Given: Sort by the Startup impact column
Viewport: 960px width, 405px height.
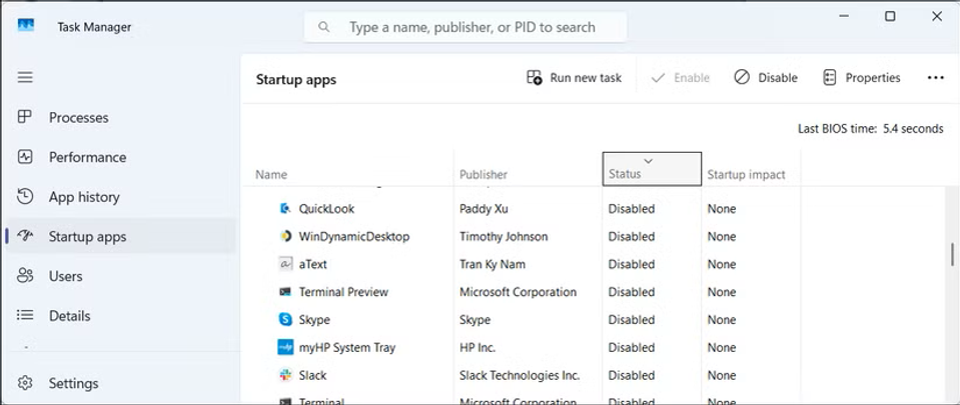Looking at the screenshot, I should [746, 174].
